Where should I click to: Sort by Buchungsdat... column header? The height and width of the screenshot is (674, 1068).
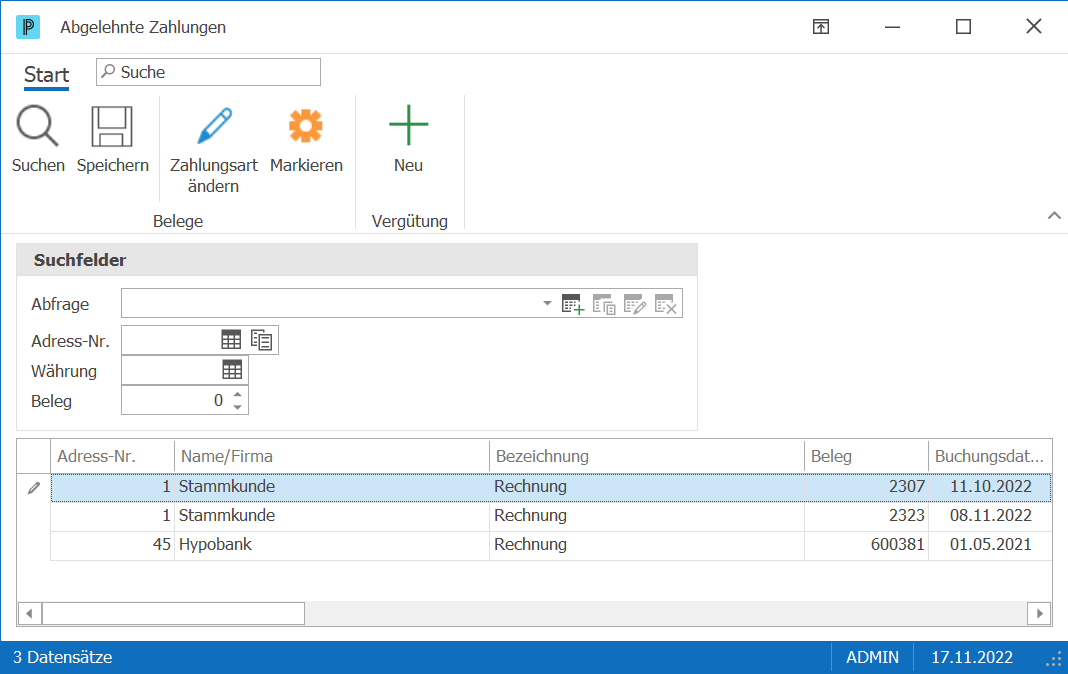tap(990, 456)
